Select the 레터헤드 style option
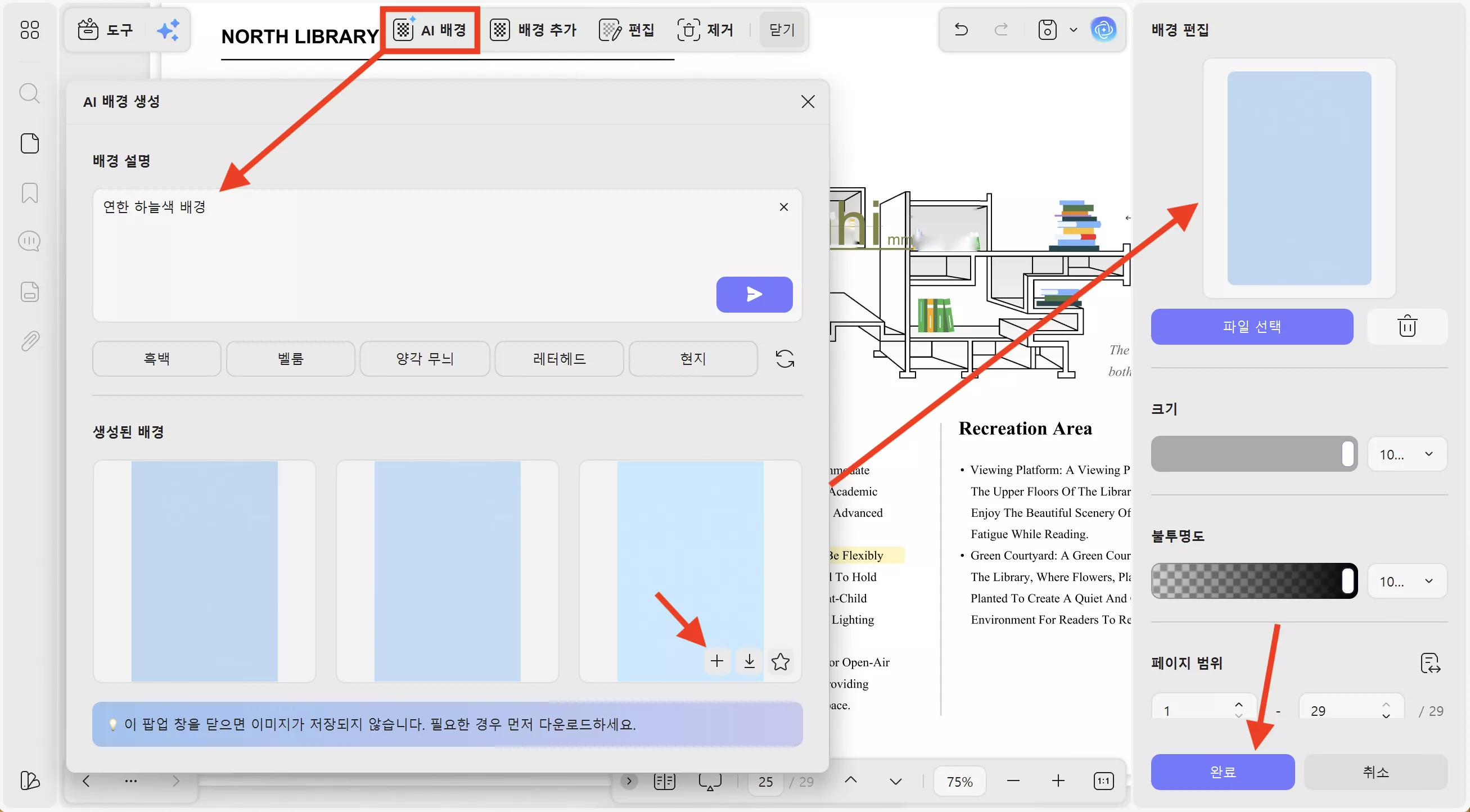Image resolution: width=1470 pixels, height=812 pixels. tap(558, 358)
